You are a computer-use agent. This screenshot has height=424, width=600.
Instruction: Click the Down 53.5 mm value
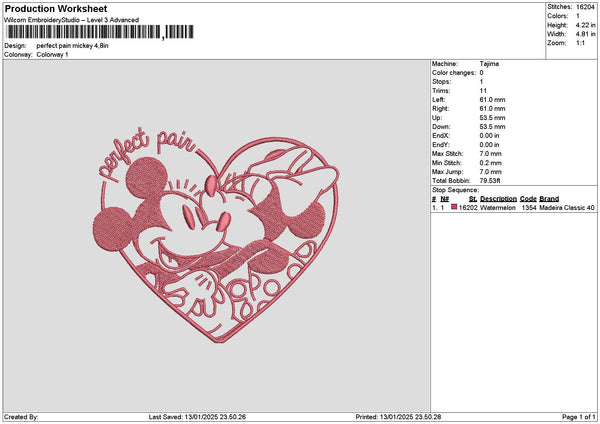(x=492, y=127)
